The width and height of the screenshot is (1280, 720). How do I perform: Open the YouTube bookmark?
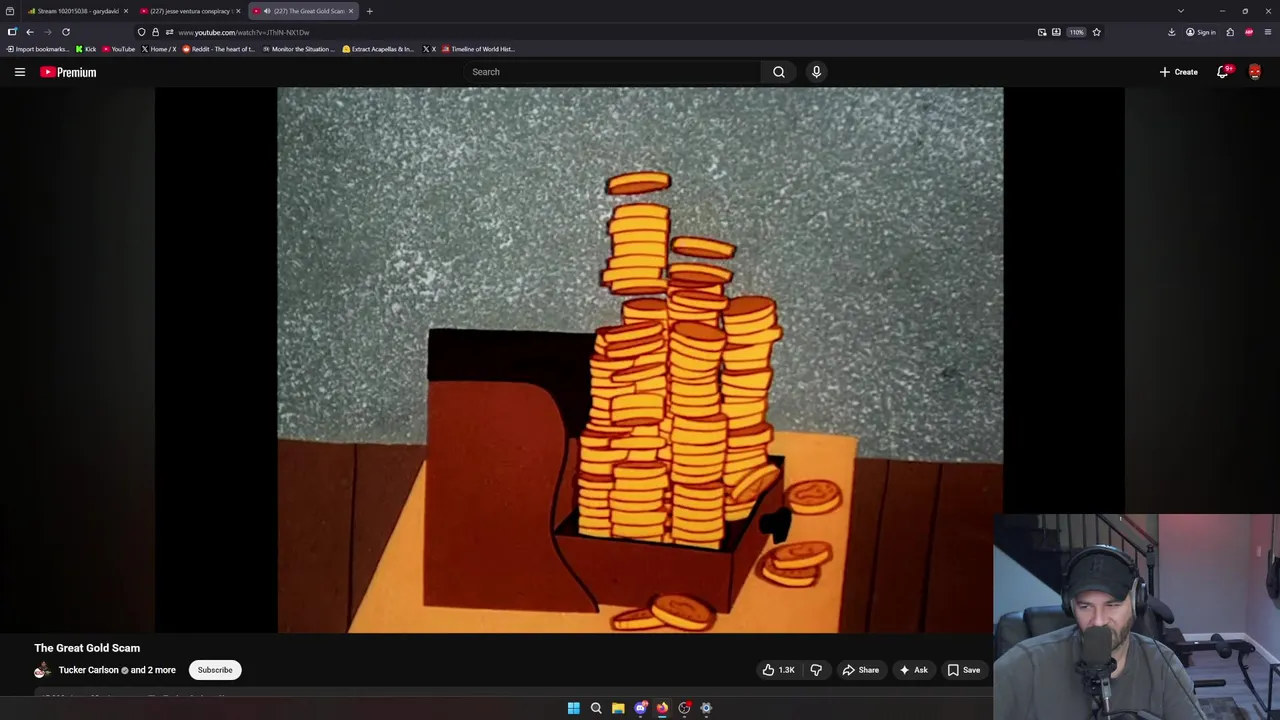pos(119,49)
